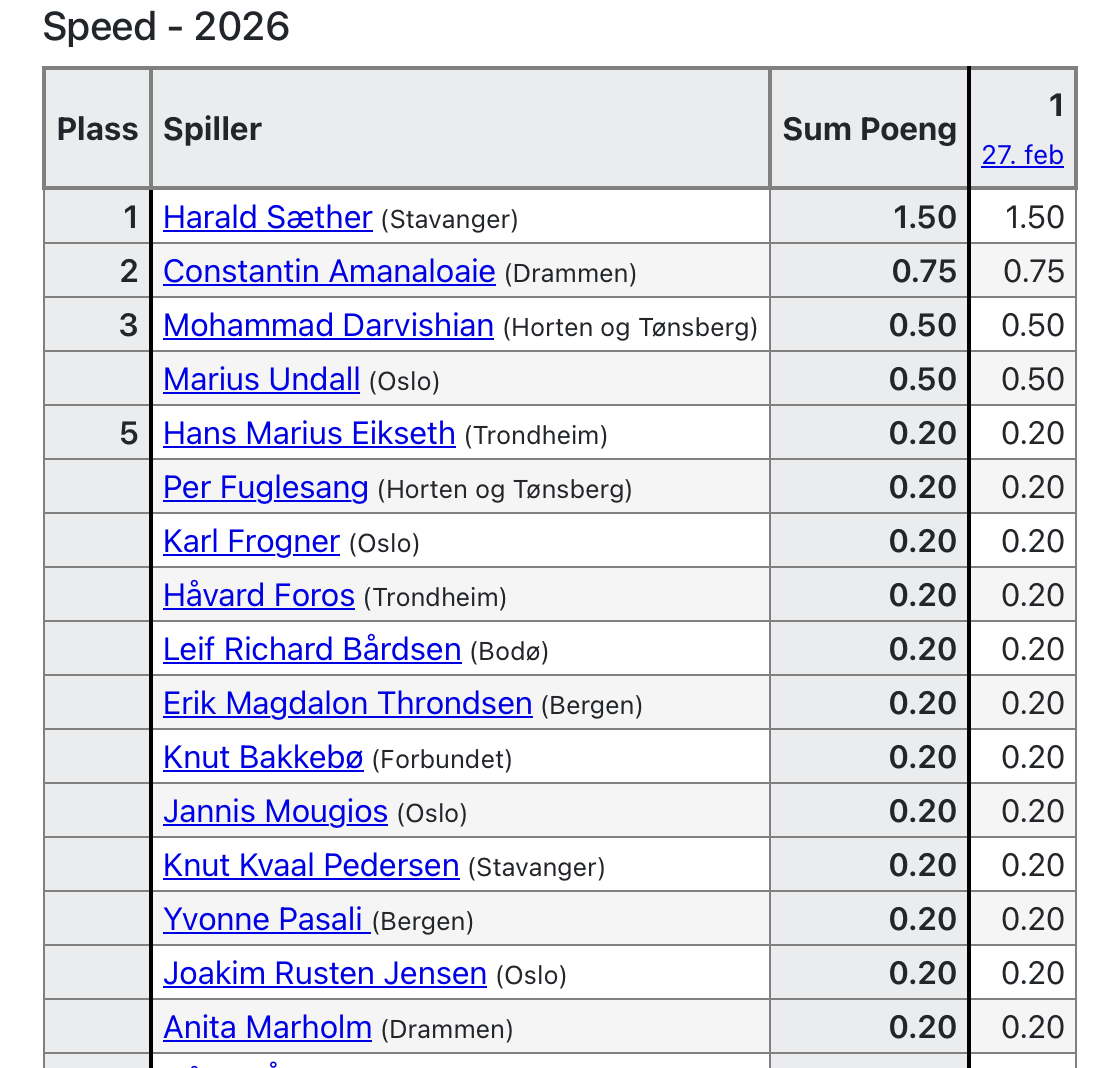Open Mohammad Darvishian's profile link
This screenshot has height=1068, width=1114.
pos(328,325)
